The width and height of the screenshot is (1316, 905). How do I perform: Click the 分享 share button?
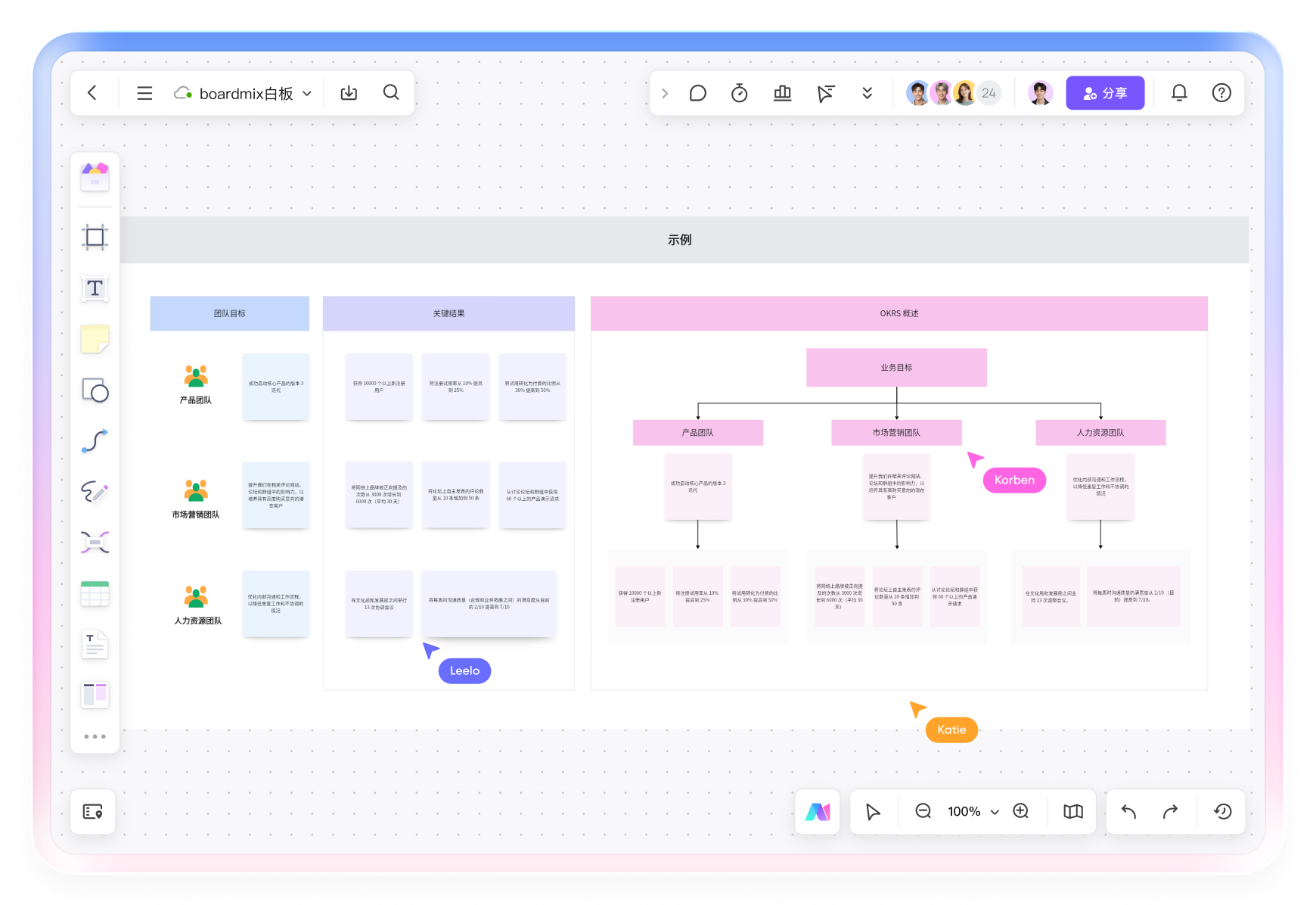1105,92
